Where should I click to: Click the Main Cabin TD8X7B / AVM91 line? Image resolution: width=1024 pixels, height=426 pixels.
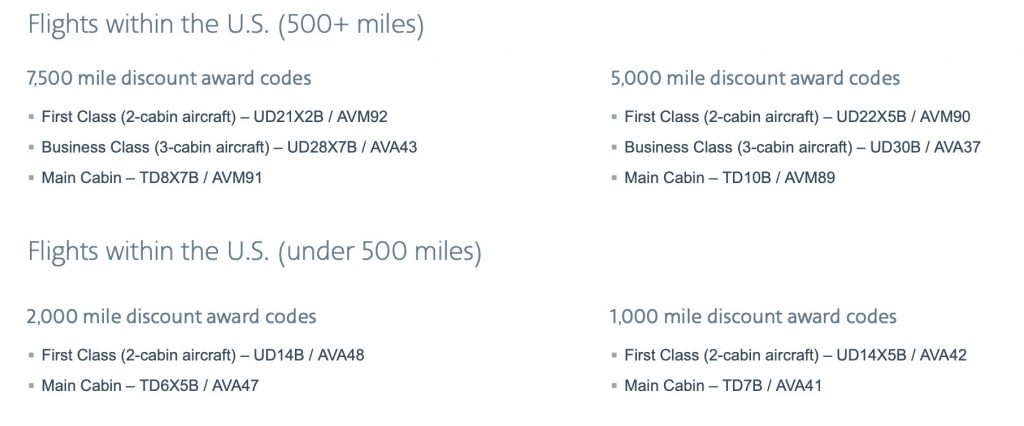click(x=152, y=177)
